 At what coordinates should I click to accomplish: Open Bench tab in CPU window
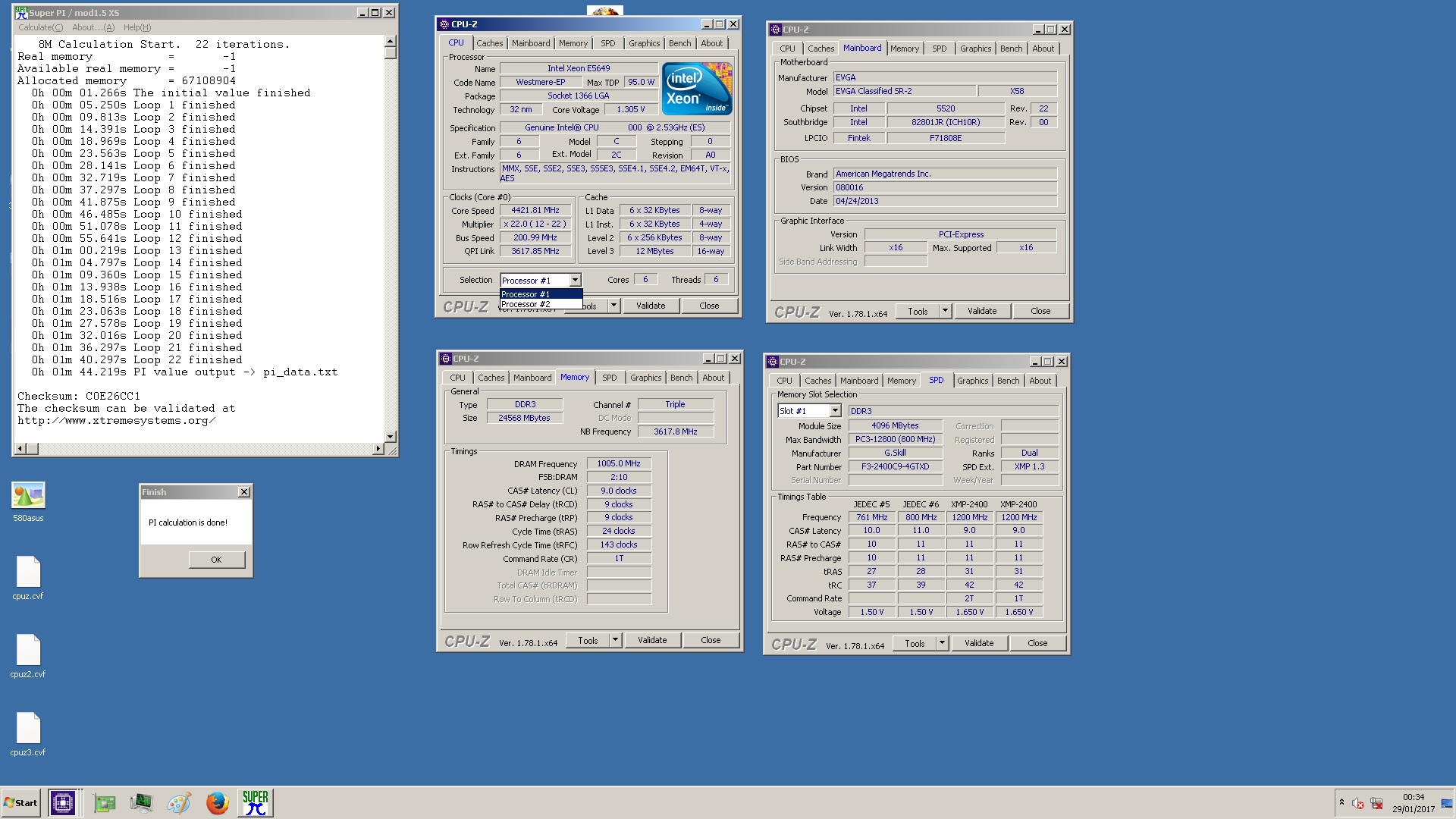click(x=679, y=43)
